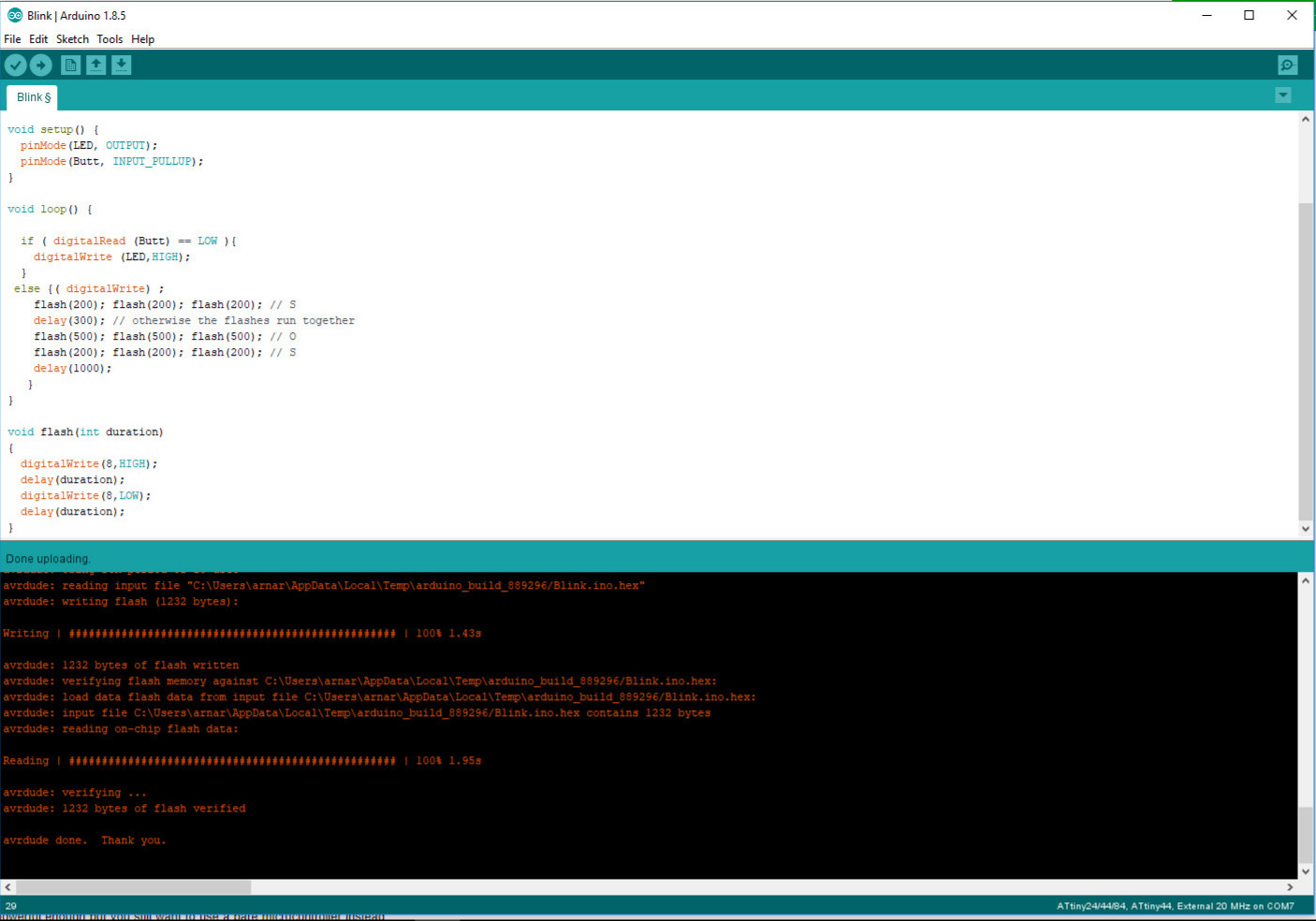Screen dimensions: 1316x921
Task: Click the 'delay(1000);' line
Action: 73,369
